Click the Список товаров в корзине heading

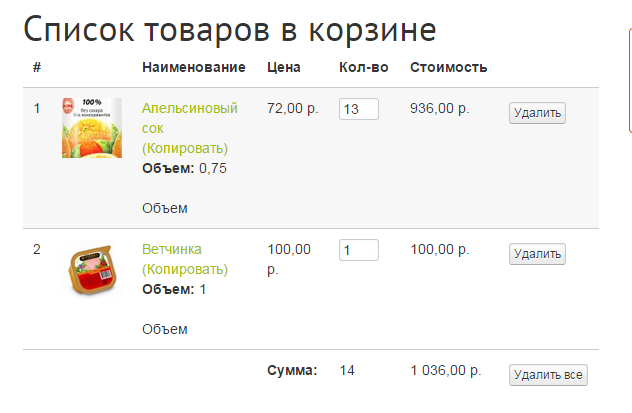point(229,30)
